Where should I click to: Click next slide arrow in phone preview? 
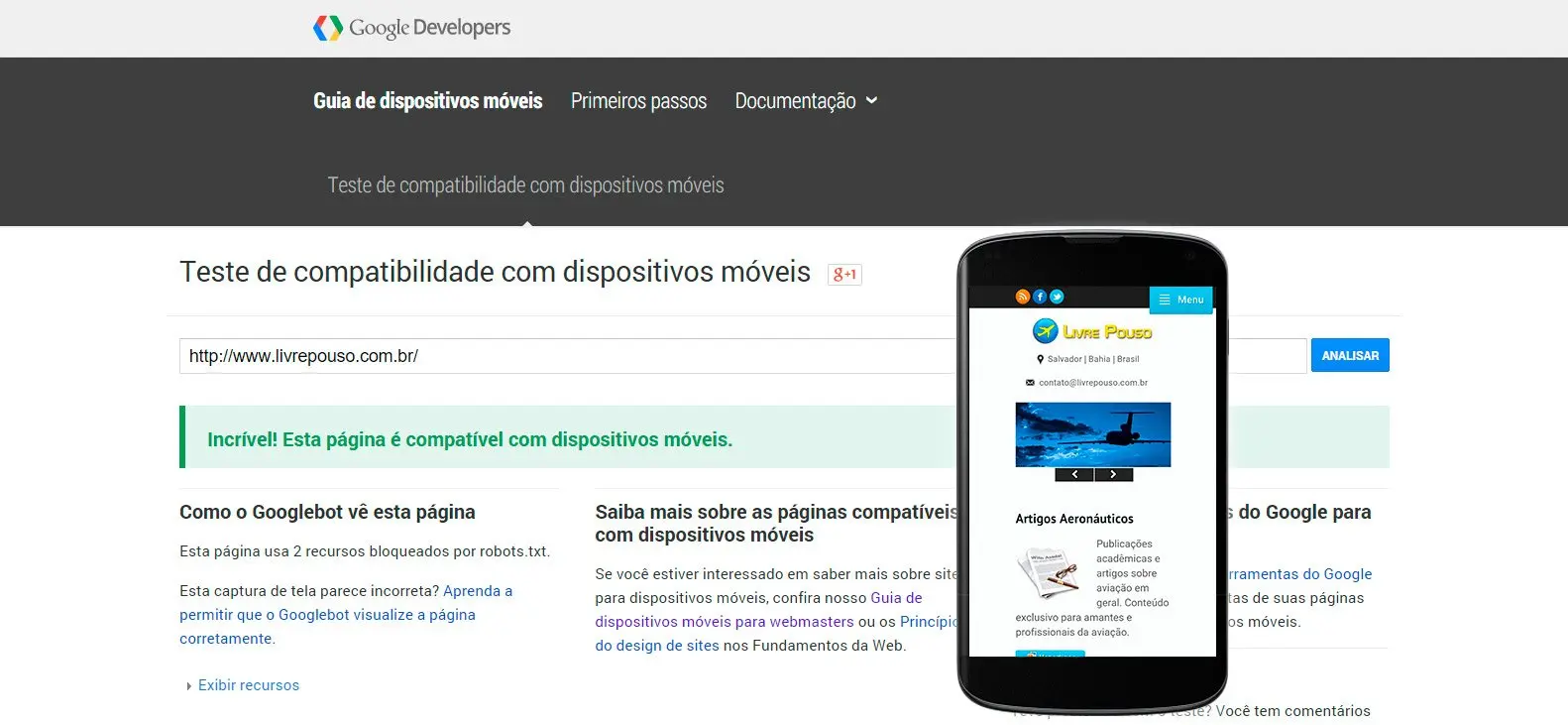(x=1113, y=474)
